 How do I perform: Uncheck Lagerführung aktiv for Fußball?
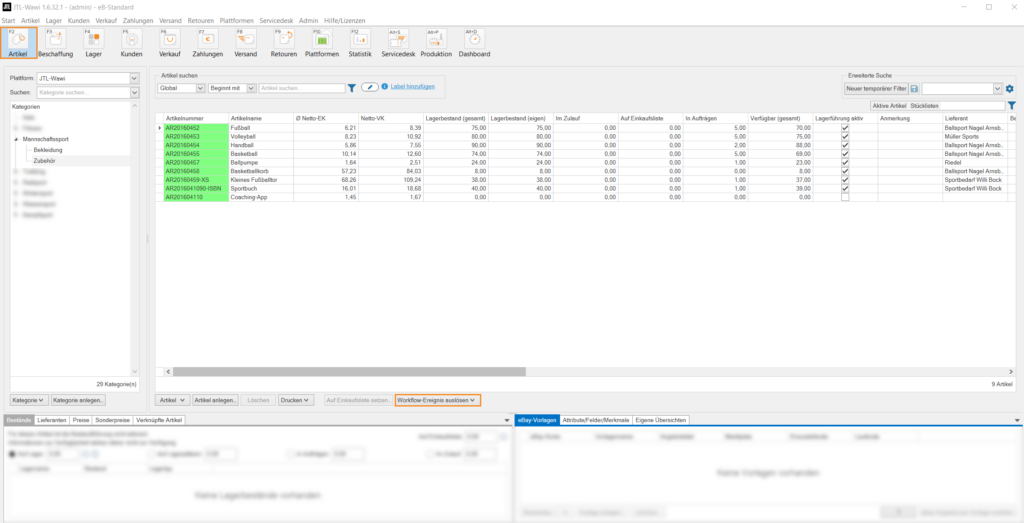pos(845,128)
